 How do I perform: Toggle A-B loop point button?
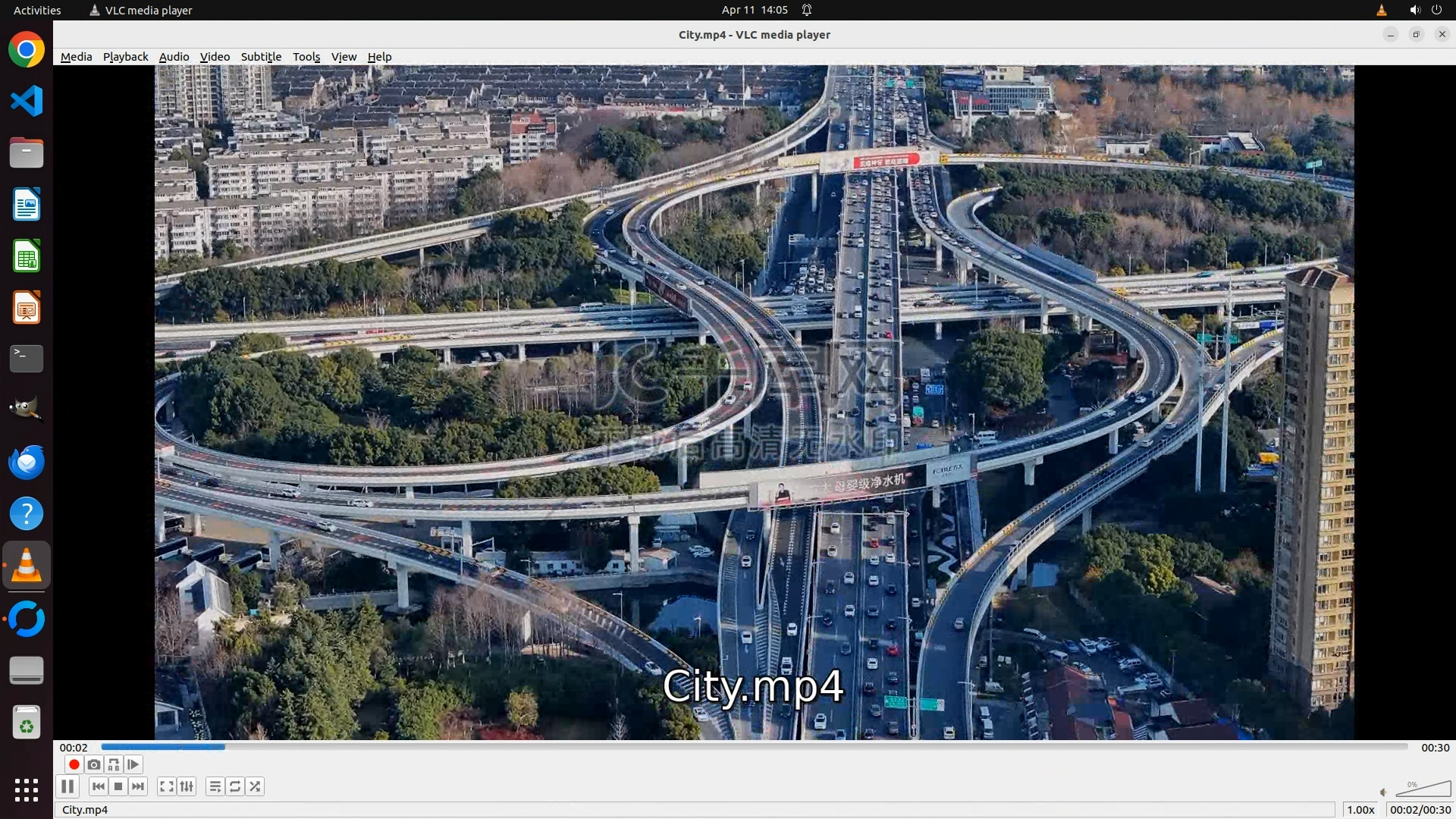tap(114, 764)
